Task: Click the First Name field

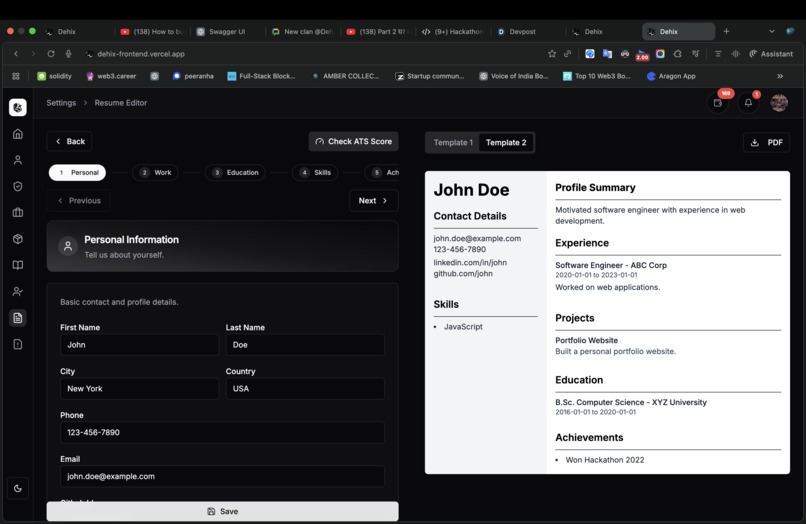Action: tap(139, 345)
